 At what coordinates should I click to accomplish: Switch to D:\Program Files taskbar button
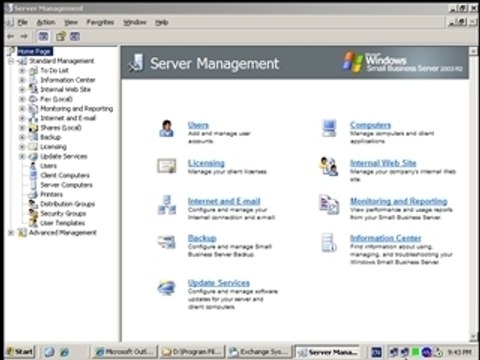(x=192, y=352)
